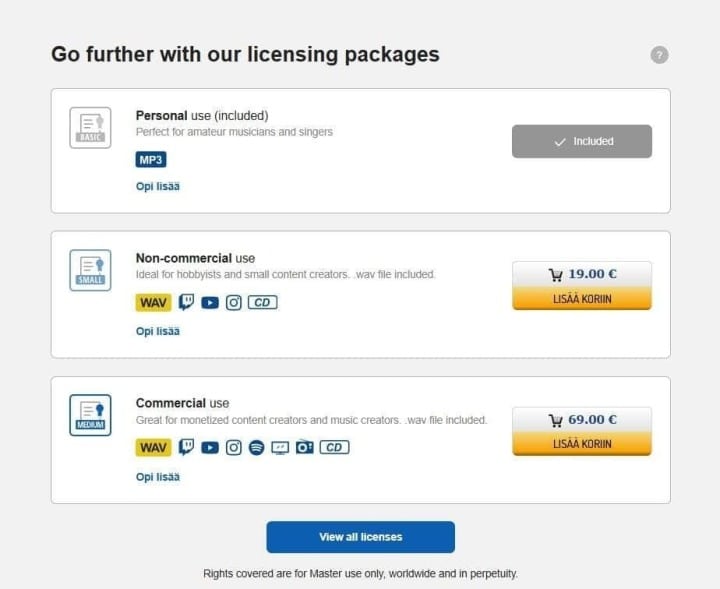Click the TV screen icon under Commercial use

point(280,447)
